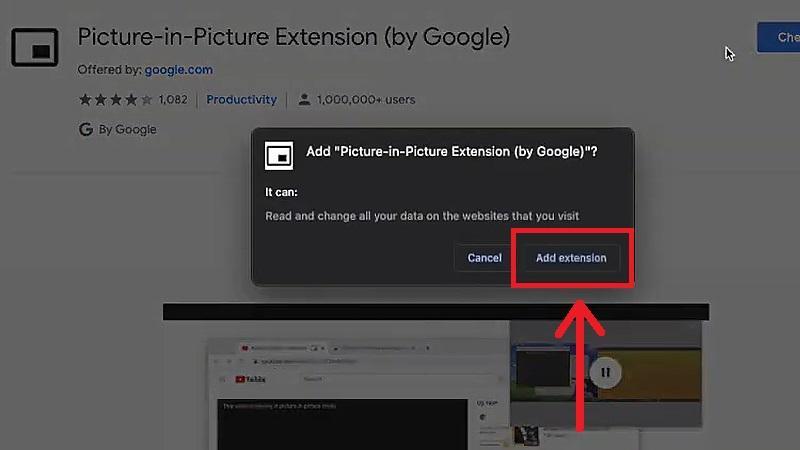
Task: Click the 1,082 ratings count
Action: 173,100
